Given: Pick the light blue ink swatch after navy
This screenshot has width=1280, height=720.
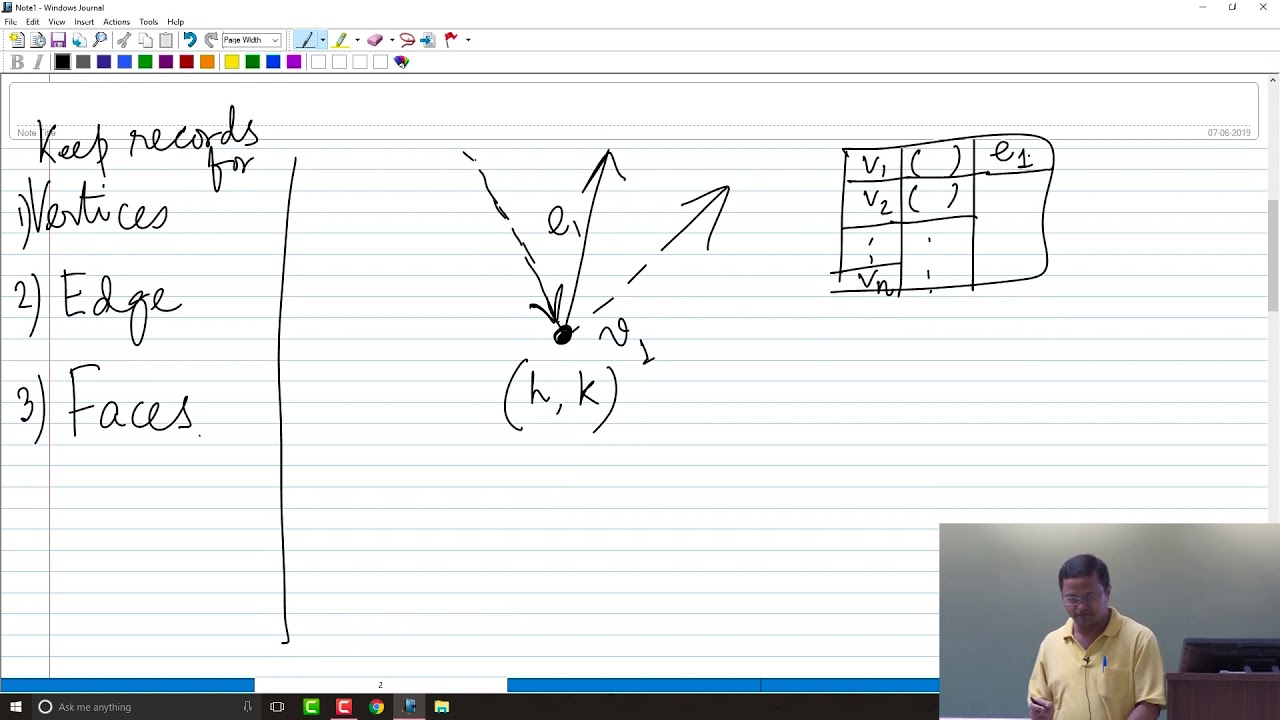Looking at the screenshot, I should [x=124, y=62].
